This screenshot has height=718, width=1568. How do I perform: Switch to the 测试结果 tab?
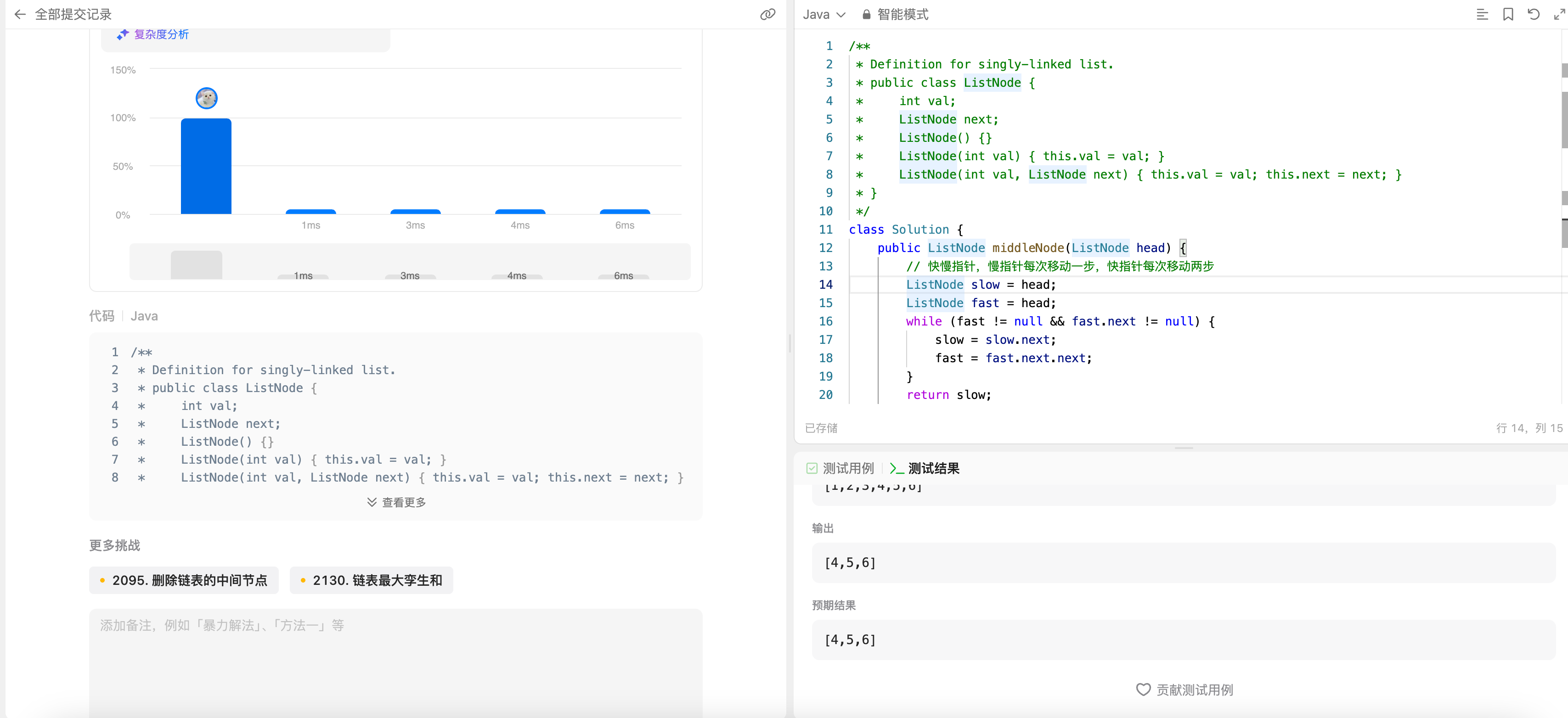click(x=925, y=468)
